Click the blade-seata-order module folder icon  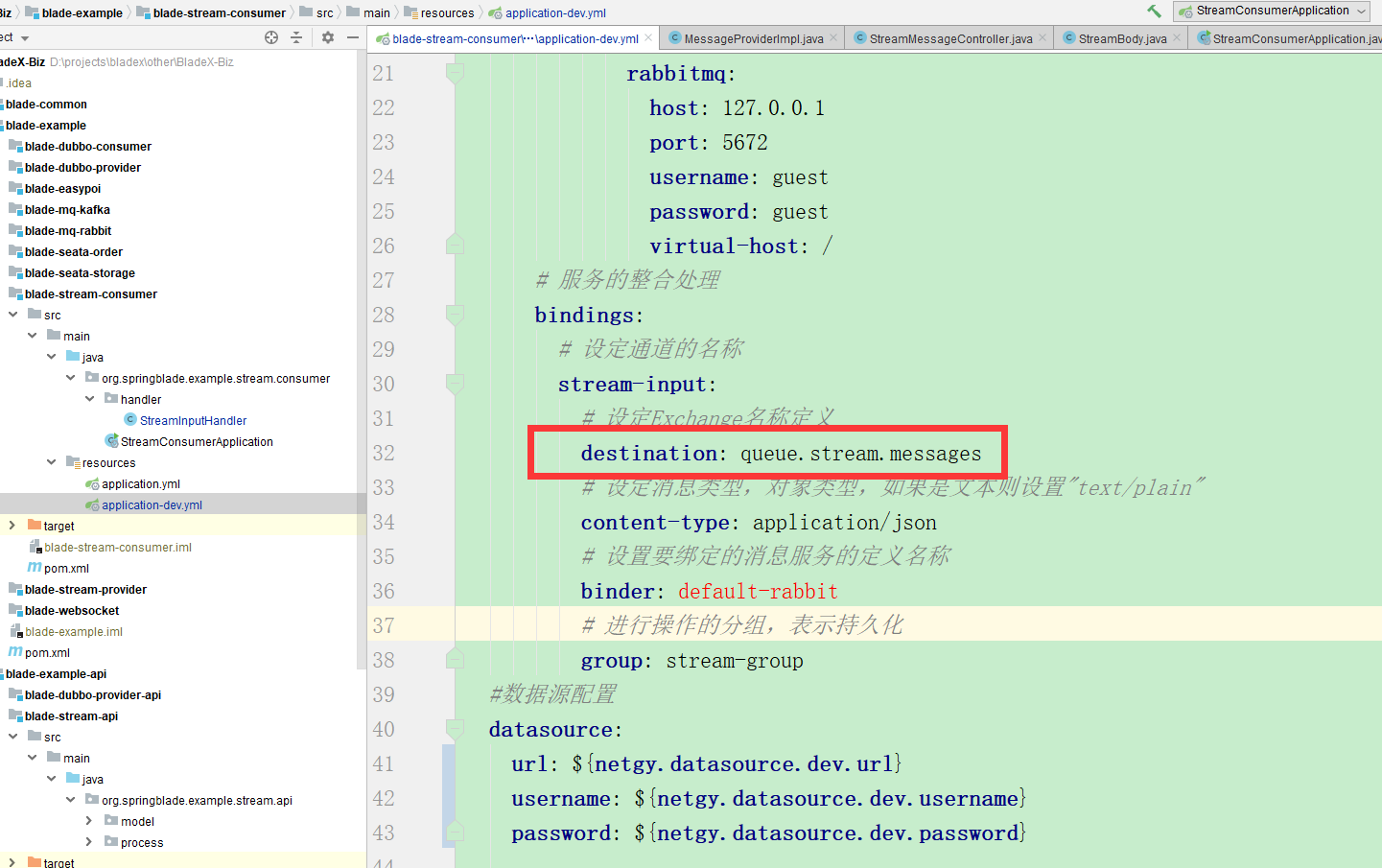tap(15, 251)
